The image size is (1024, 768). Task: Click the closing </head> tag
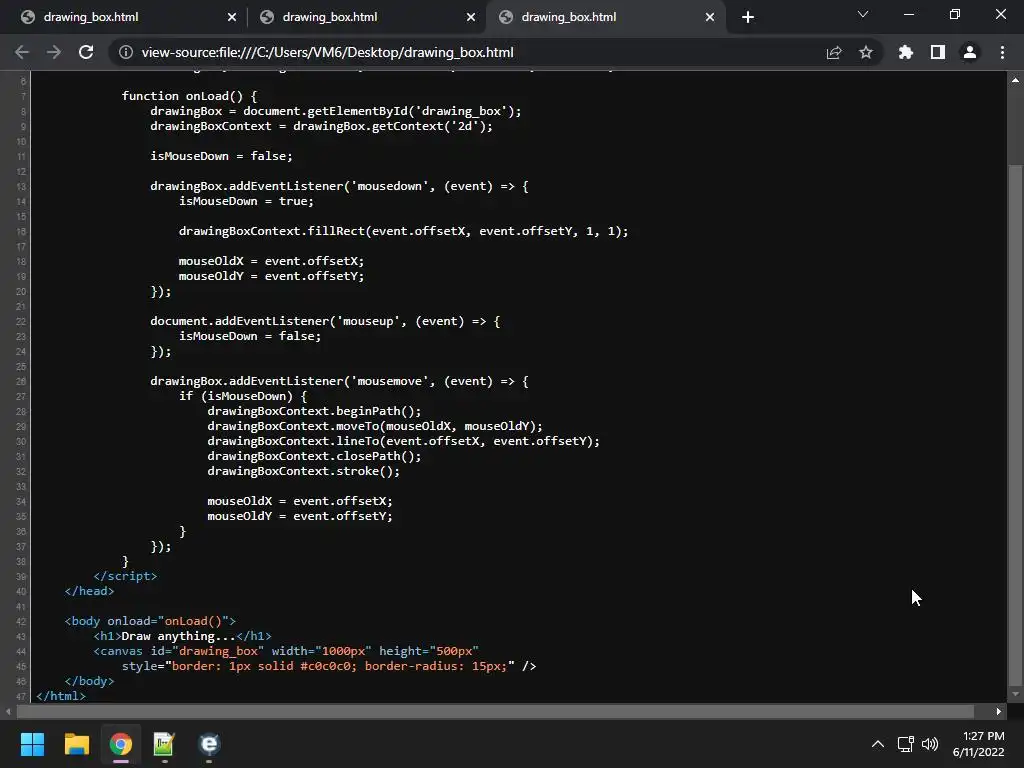click(89, 591)
